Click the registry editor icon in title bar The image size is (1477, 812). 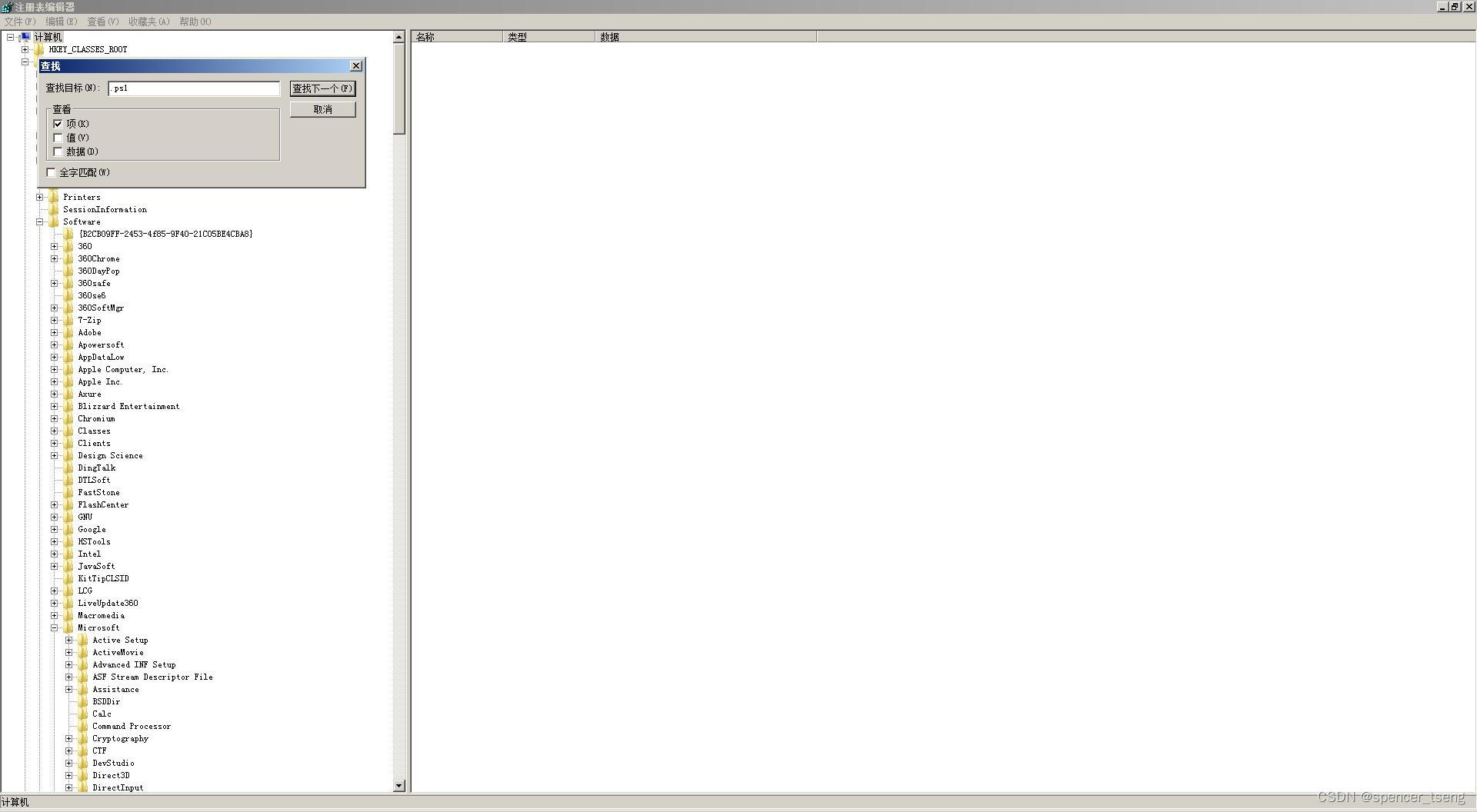click(6, 6)
